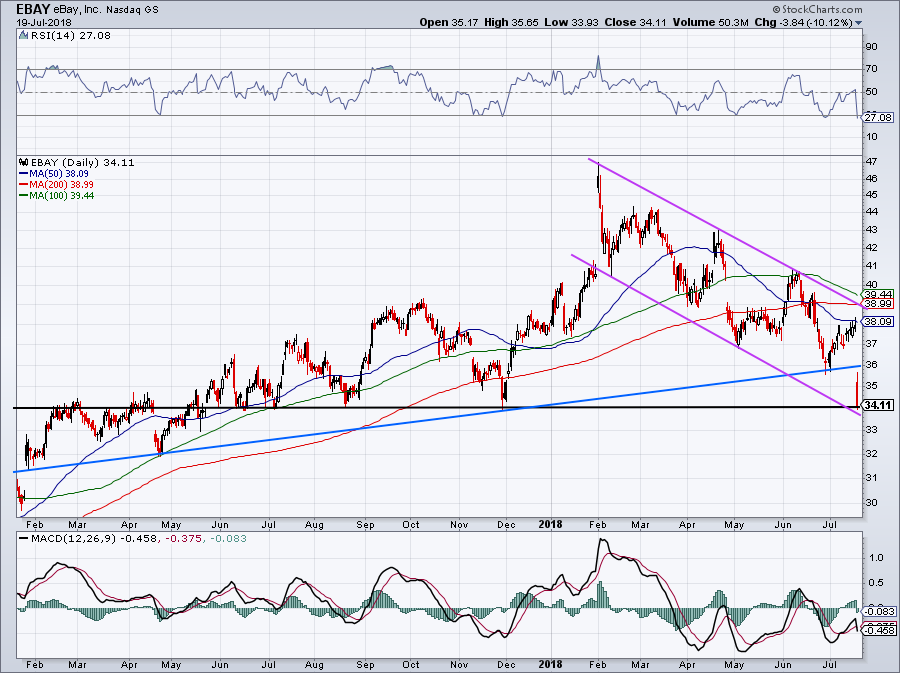Click the MACD(12,26,9) -0.458 legend text

click(94, 539)
